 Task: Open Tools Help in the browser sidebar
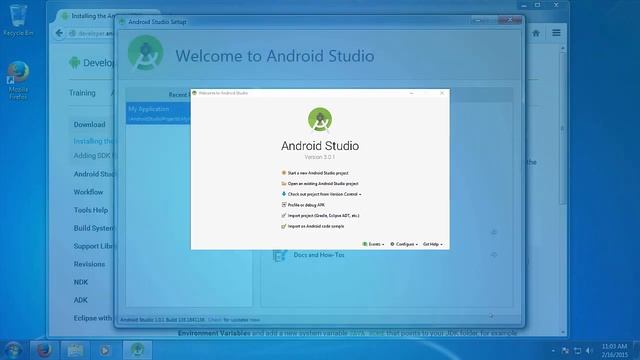pos(91,210)
